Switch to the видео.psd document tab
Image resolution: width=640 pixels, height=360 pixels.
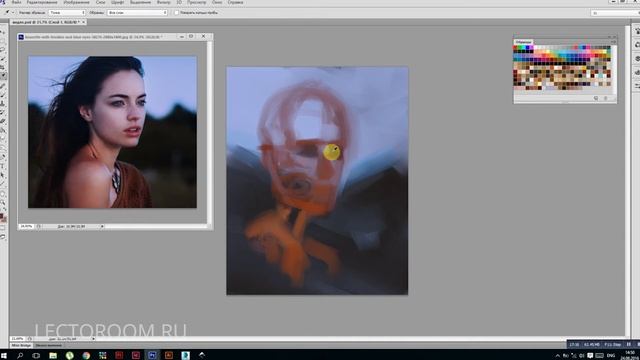[45, 22]
